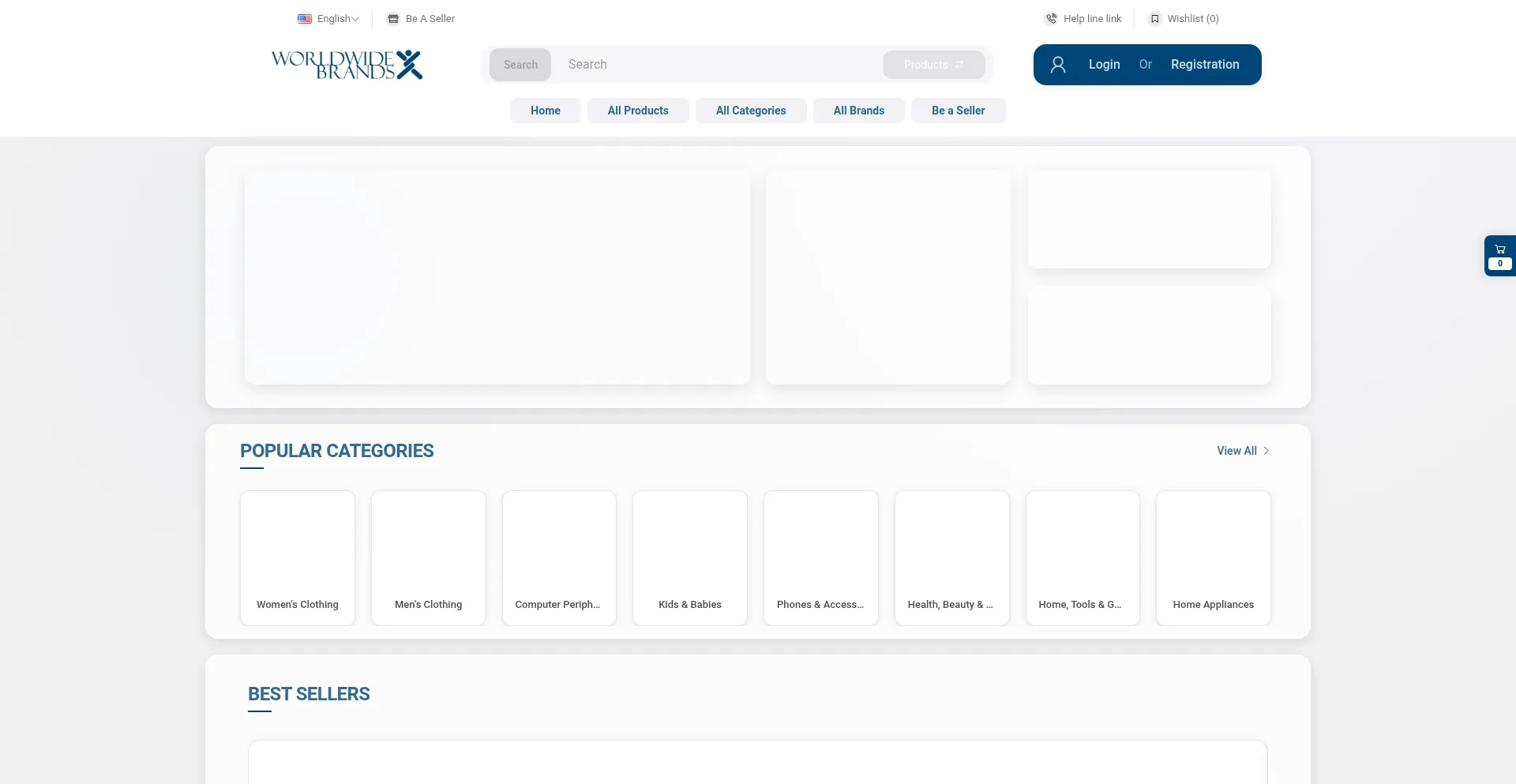Click the seller store icon in top bar

(x=393, y=19)
